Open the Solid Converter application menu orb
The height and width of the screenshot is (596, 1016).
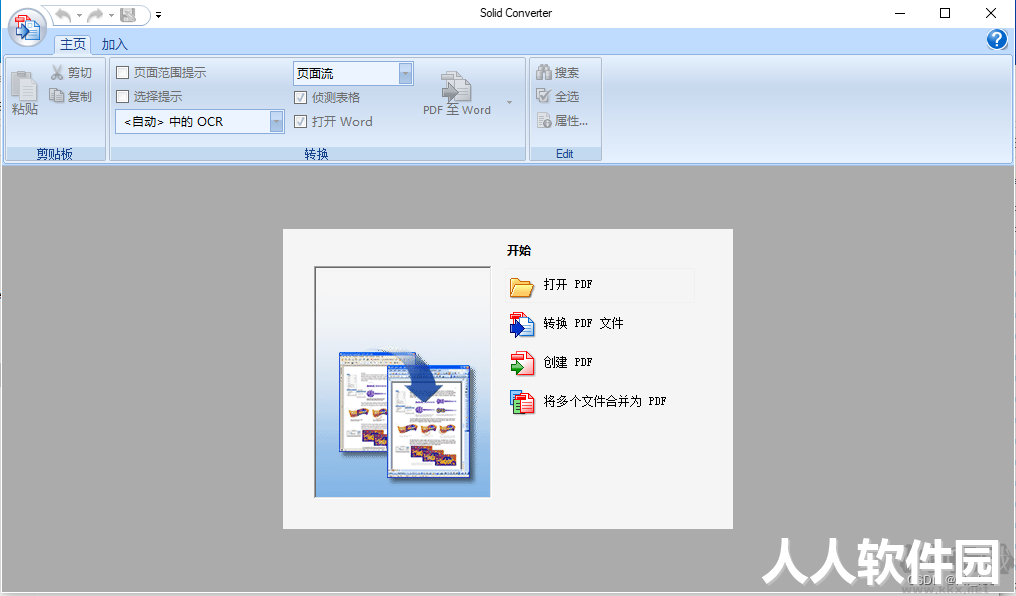[27, 27]
